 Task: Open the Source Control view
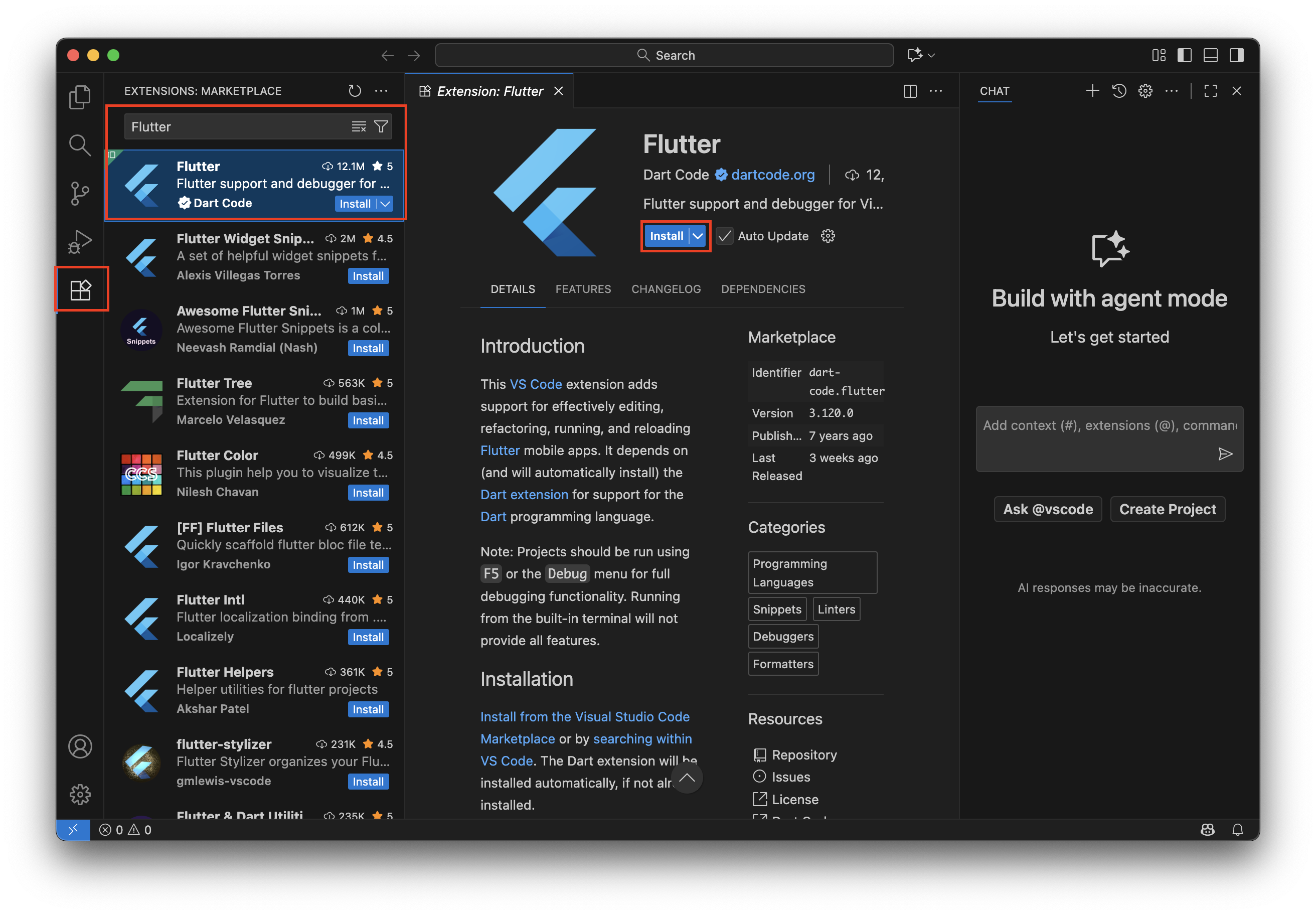pyautogui.click(x=80, y=193)
